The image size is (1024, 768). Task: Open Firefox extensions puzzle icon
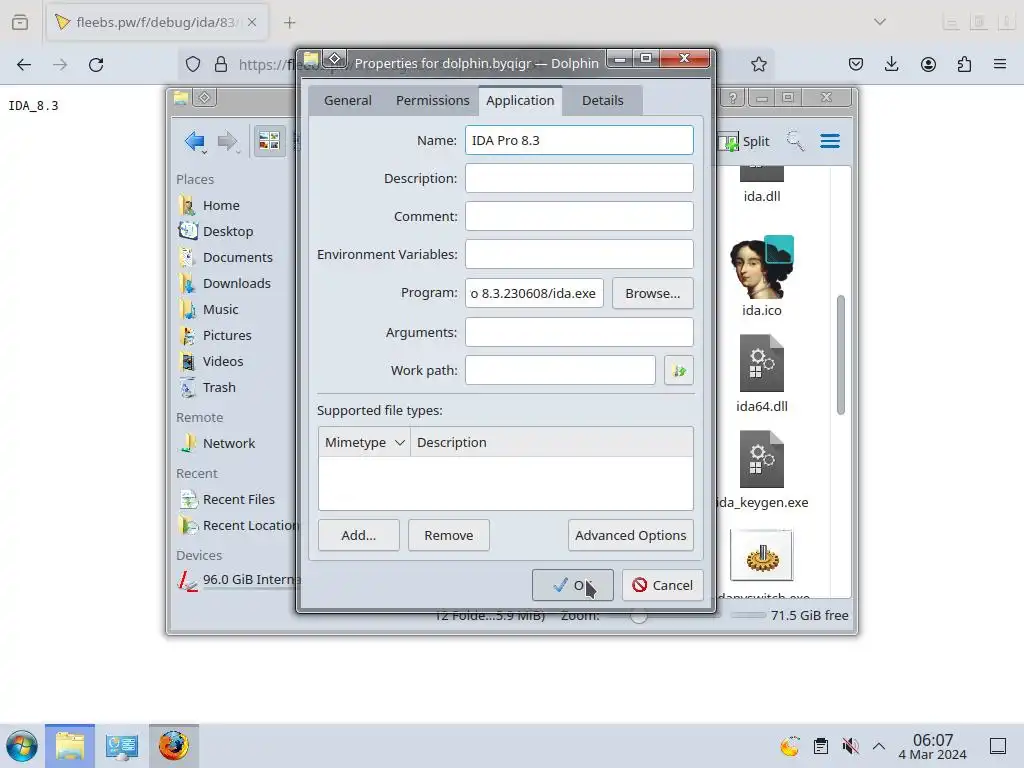(x=964, y=64)
